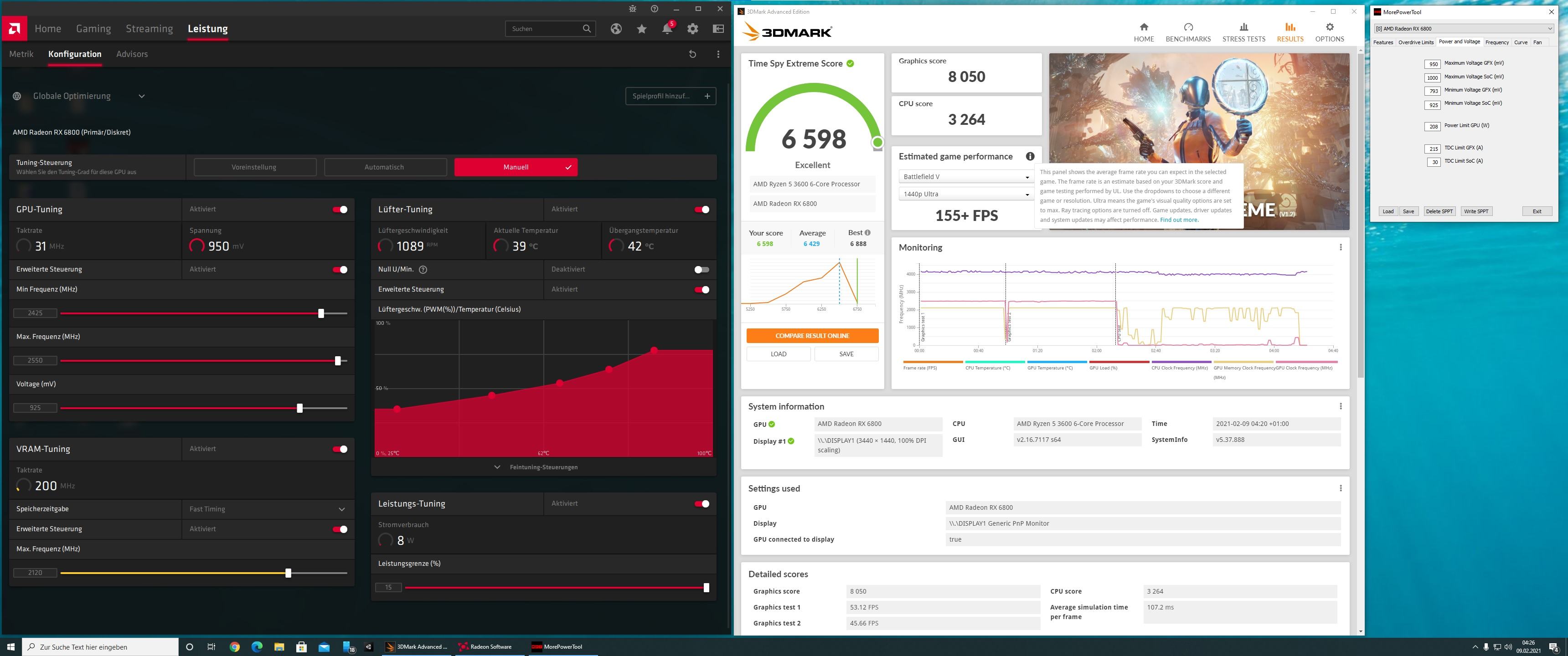This screenshot has height=656, width=1568.
Task: Click Min Frequenz slider handle
Action: coord(321,313)
